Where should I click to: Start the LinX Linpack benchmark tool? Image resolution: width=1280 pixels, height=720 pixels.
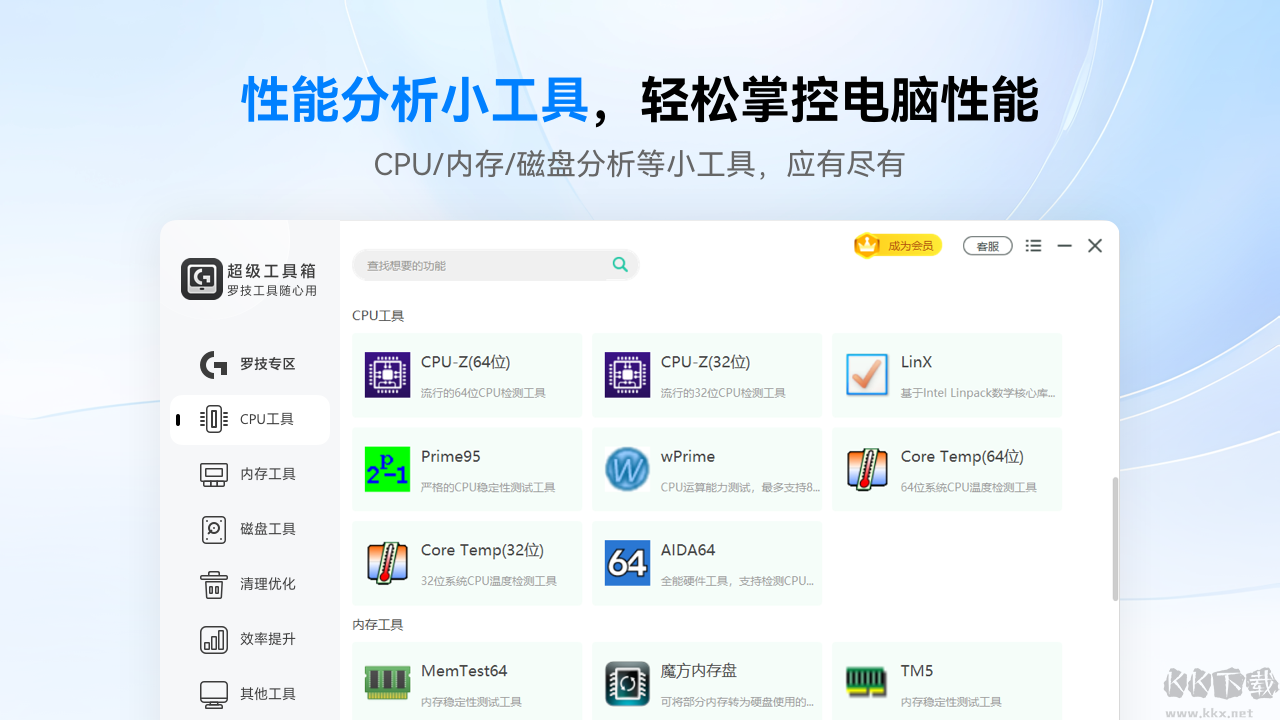point(946,374)
